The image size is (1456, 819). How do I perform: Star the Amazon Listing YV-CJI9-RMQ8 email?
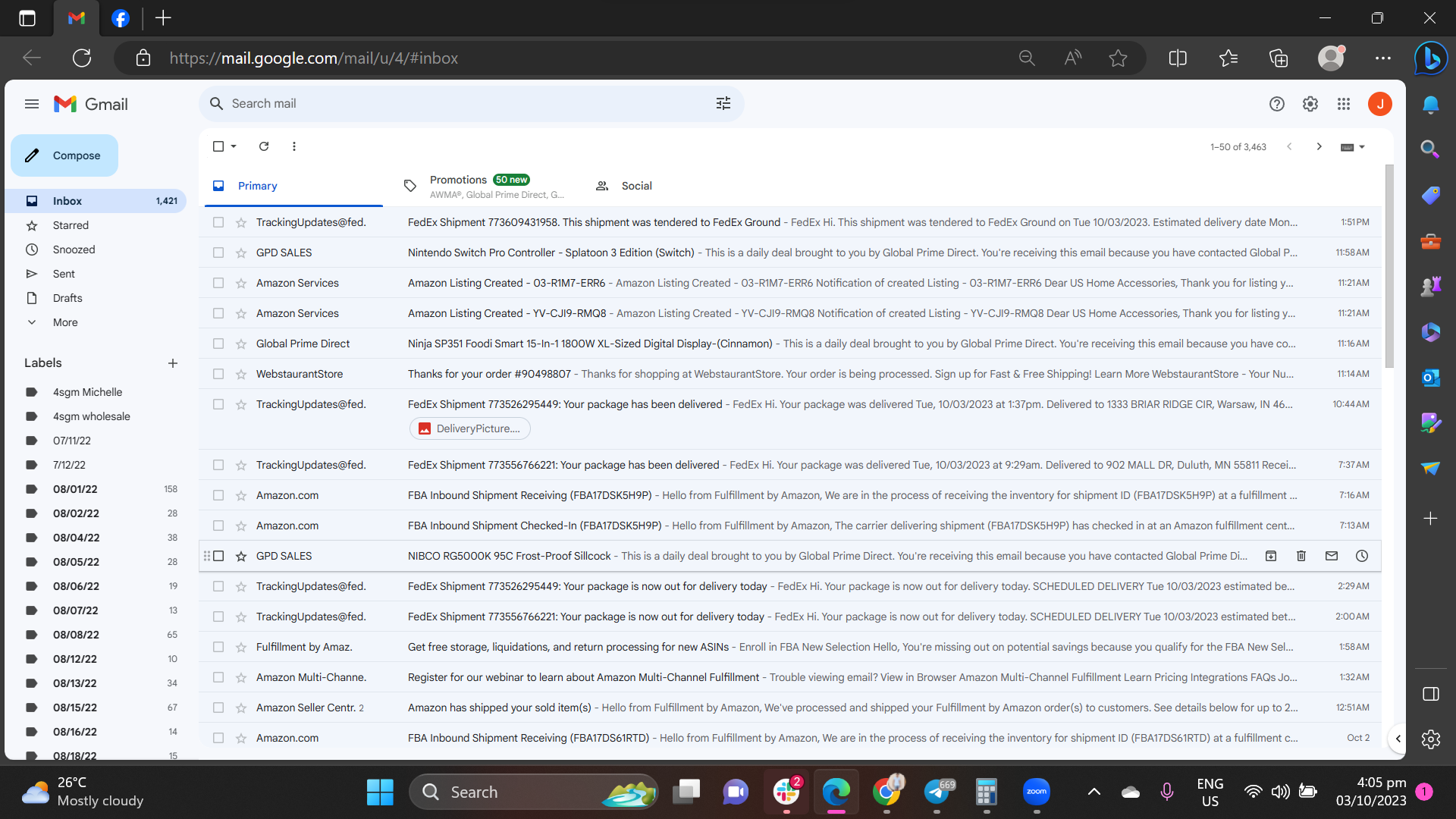click(x=241, y=313)
